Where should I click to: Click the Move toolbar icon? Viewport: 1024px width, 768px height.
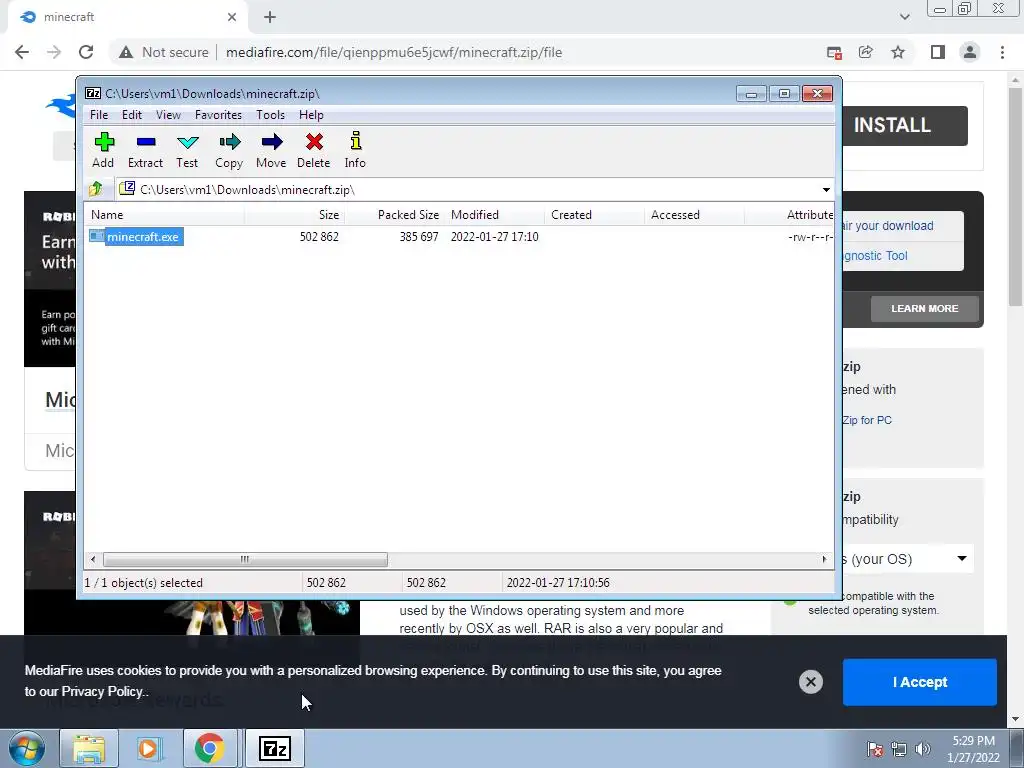coord(271,150)
